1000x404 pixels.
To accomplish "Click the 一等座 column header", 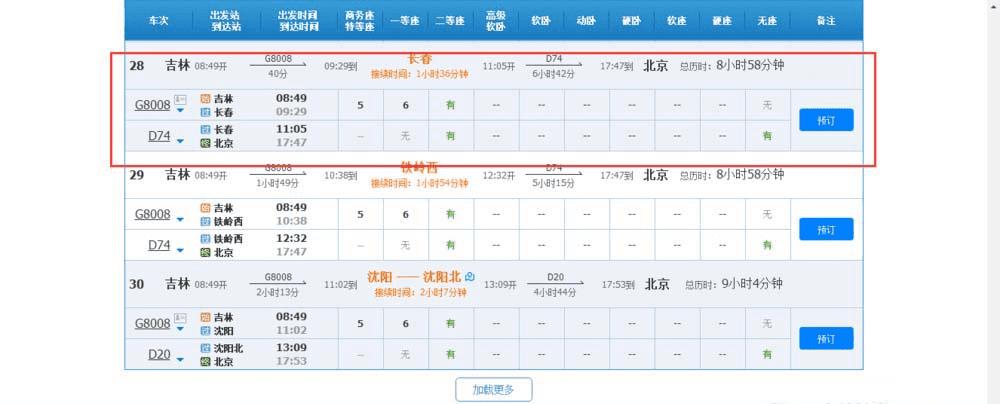I will pos(406,21).
